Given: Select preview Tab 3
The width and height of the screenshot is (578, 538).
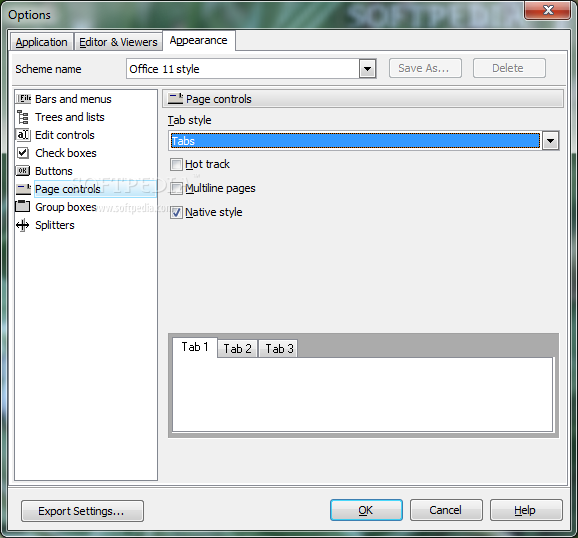Looking at the screenshot, I should 279,348.
